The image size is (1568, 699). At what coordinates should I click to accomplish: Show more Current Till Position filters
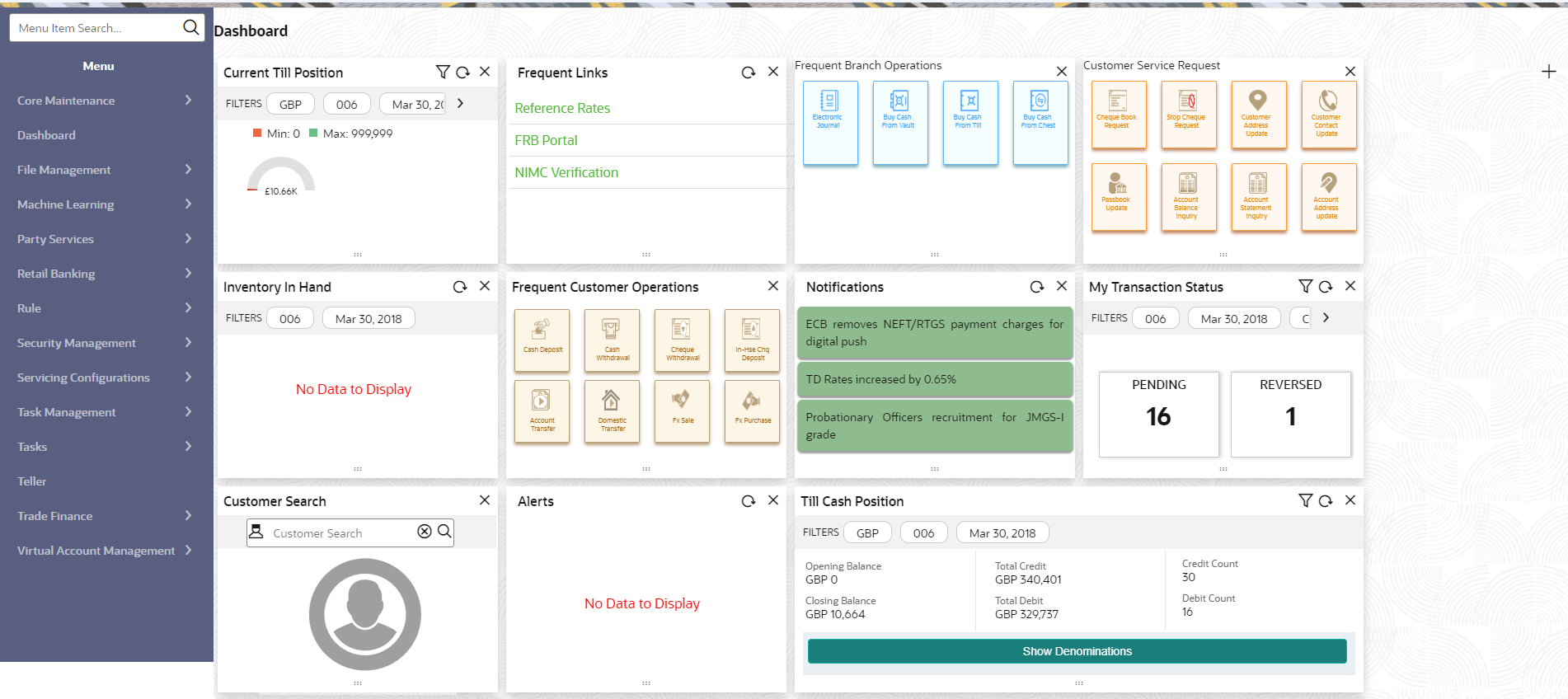(460, 104)
